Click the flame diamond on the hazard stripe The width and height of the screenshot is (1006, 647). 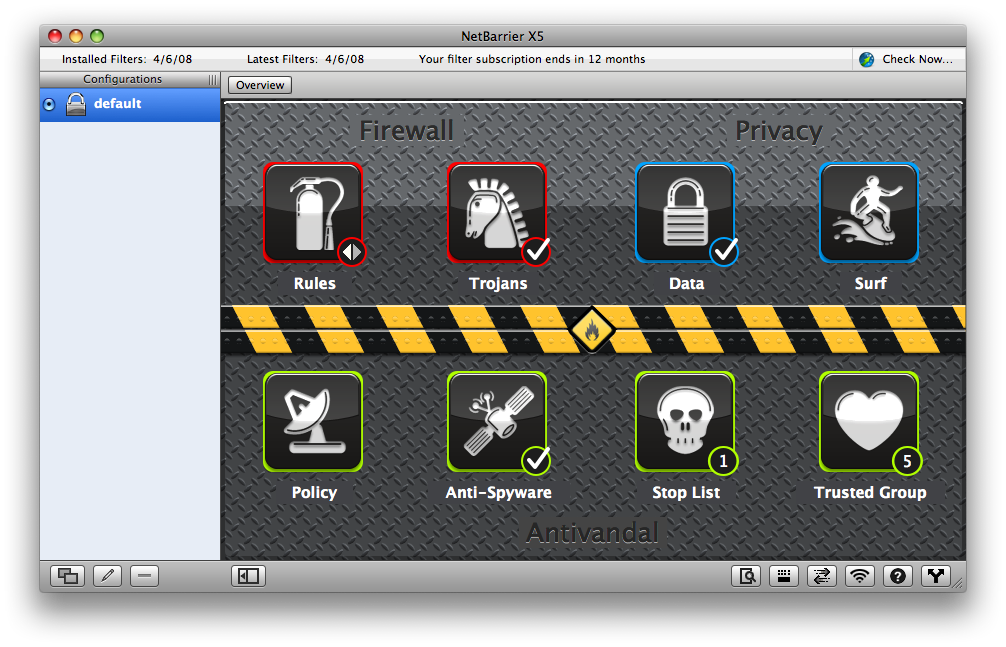[592, 331]
